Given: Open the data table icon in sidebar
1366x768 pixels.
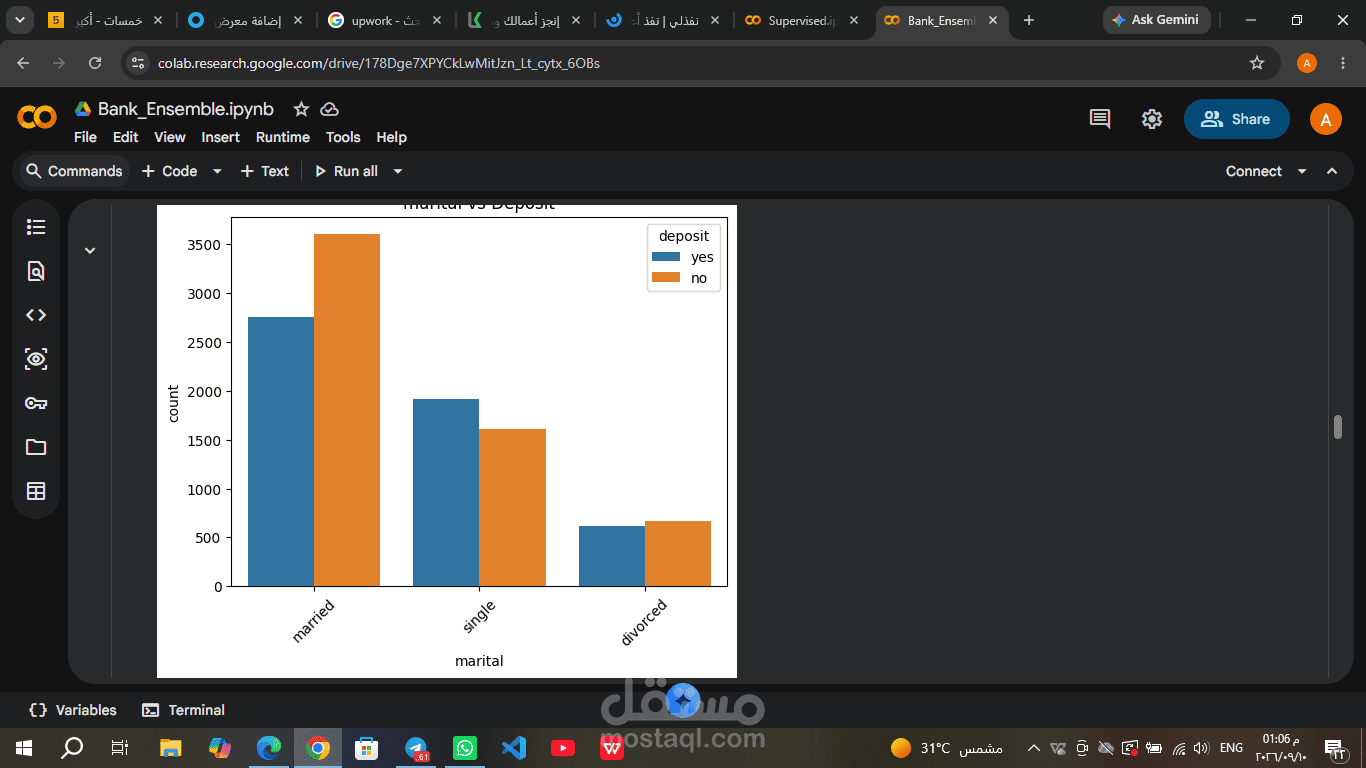Looking at the screenshot, I should tap(36, 491).
